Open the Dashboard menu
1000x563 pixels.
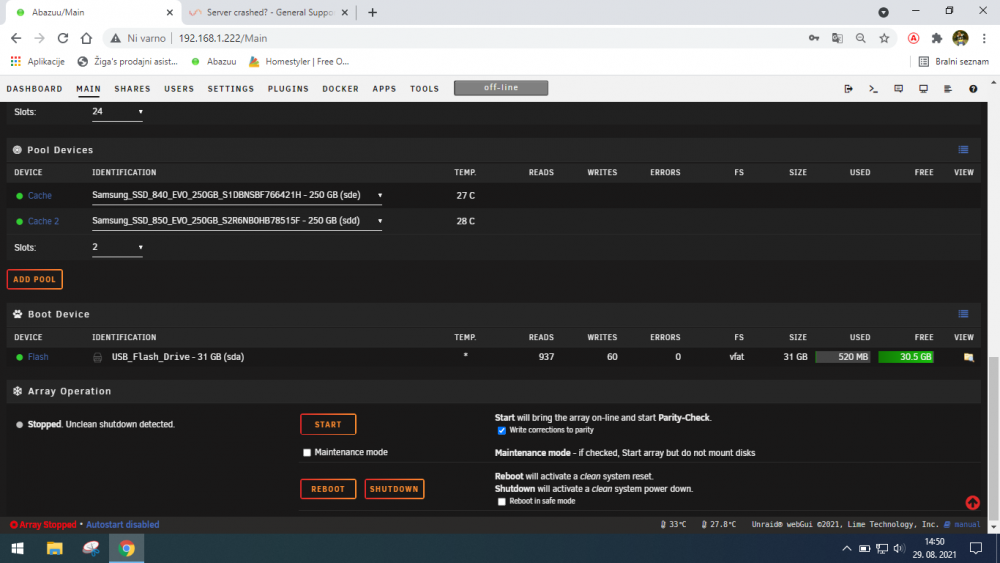34,89
